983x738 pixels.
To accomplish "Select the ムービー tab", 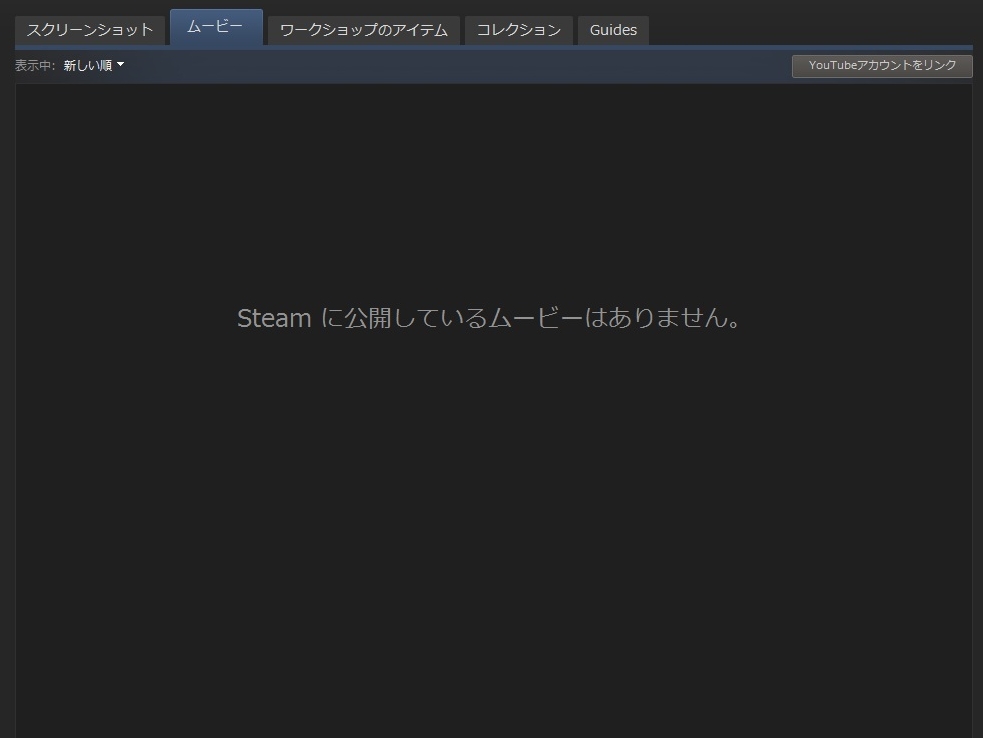I will point(216,27).
